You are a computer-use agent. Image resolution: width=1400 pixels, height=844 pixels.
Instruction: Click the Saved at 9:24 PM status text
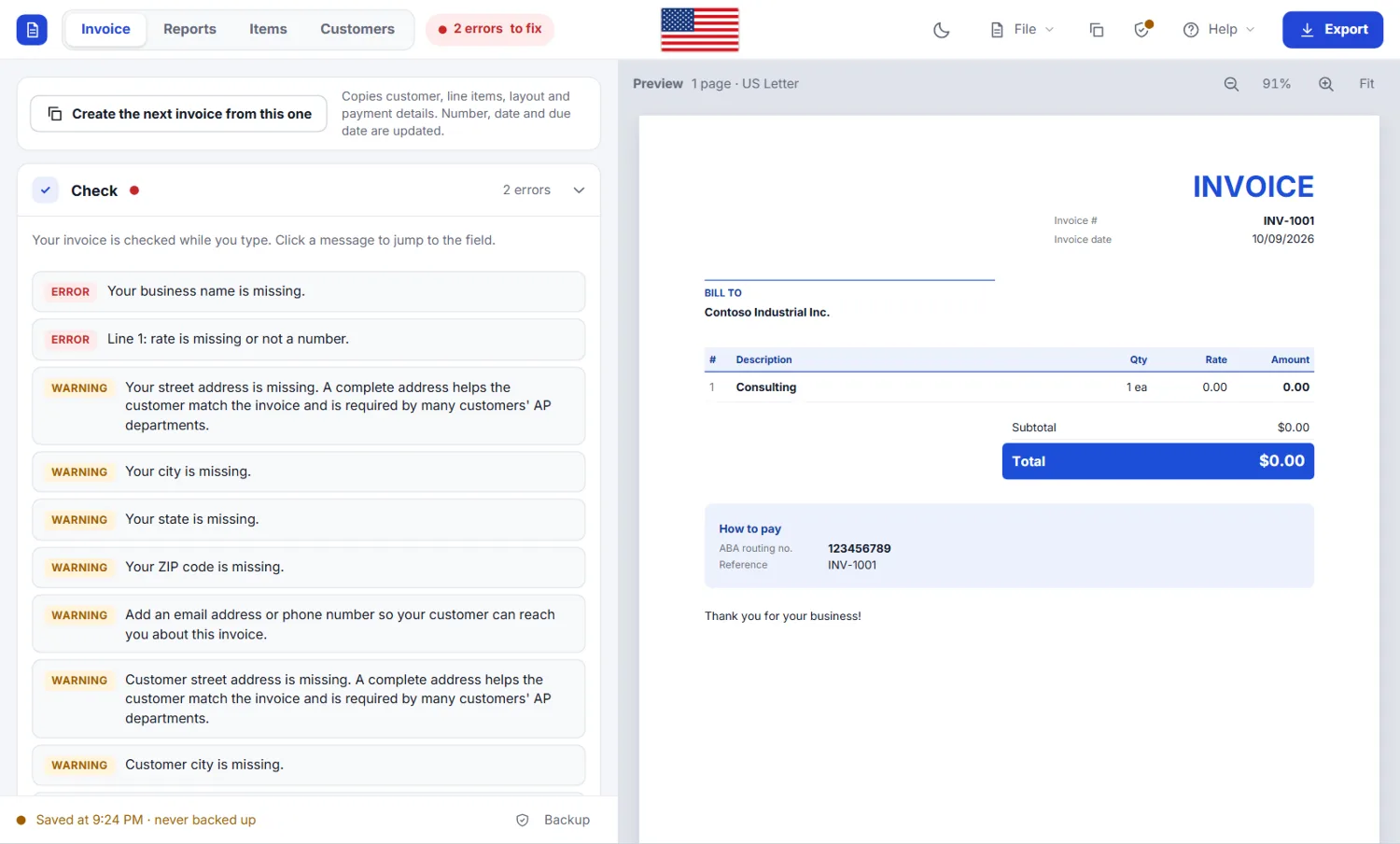[x=146, y=820]
